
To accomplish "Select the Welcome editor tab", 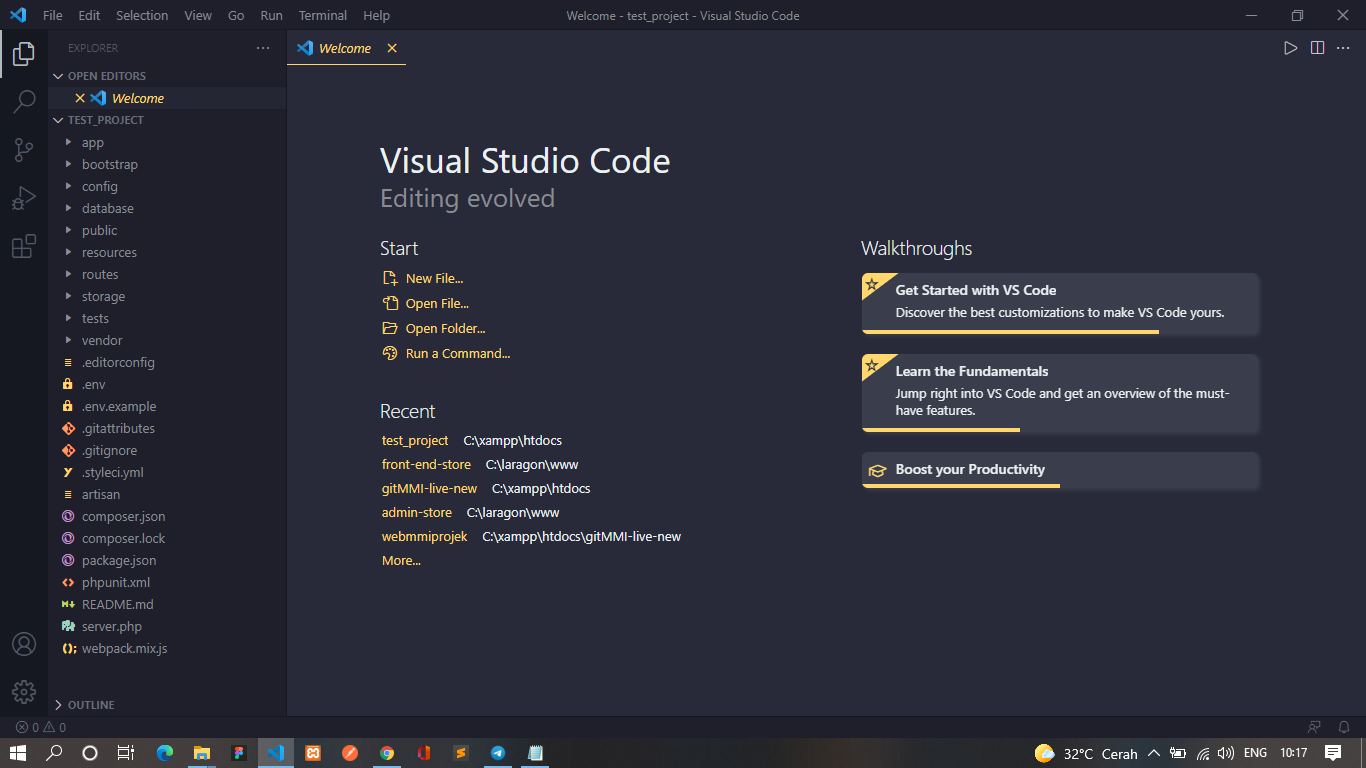I will (x=346, y=48).
